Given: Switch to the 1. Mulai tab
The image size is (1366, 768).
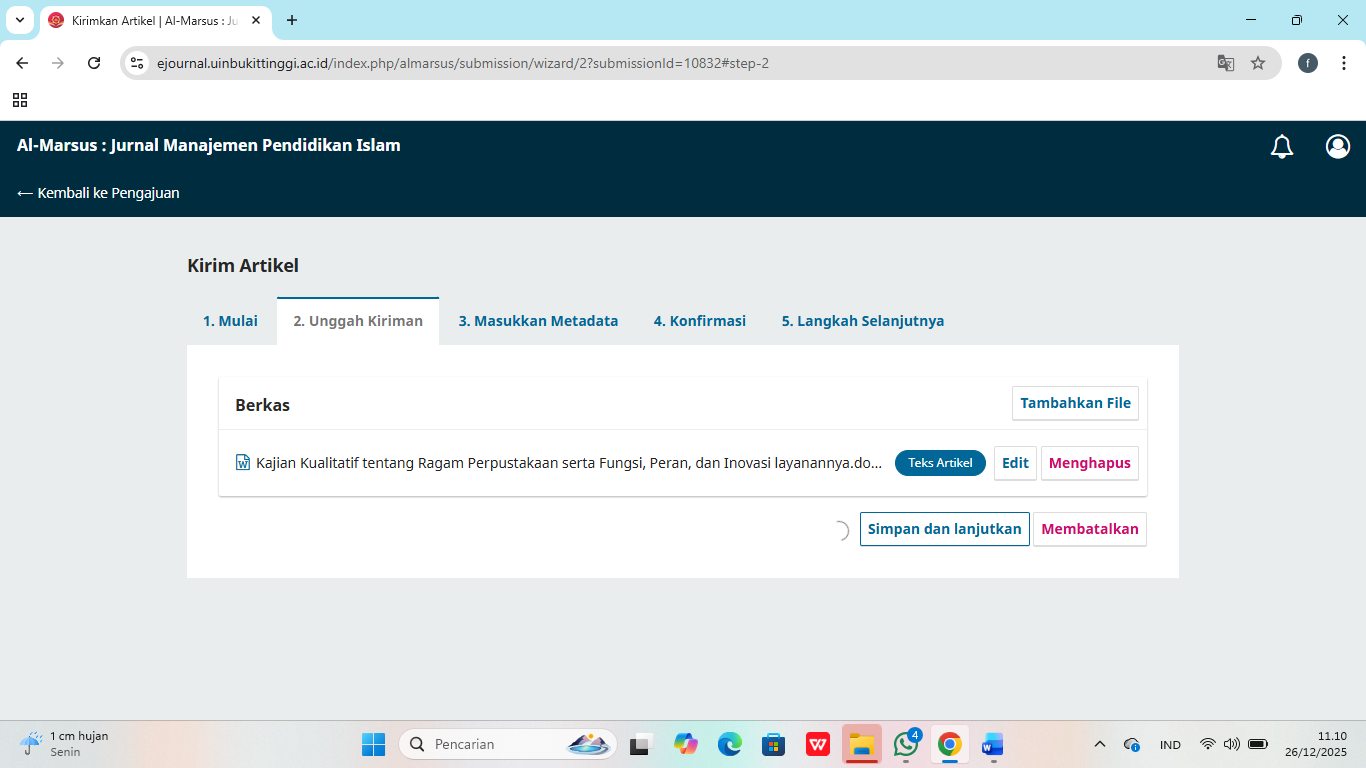Looking at the screenshot, I should pyautogui.click(x=230, y=321).
